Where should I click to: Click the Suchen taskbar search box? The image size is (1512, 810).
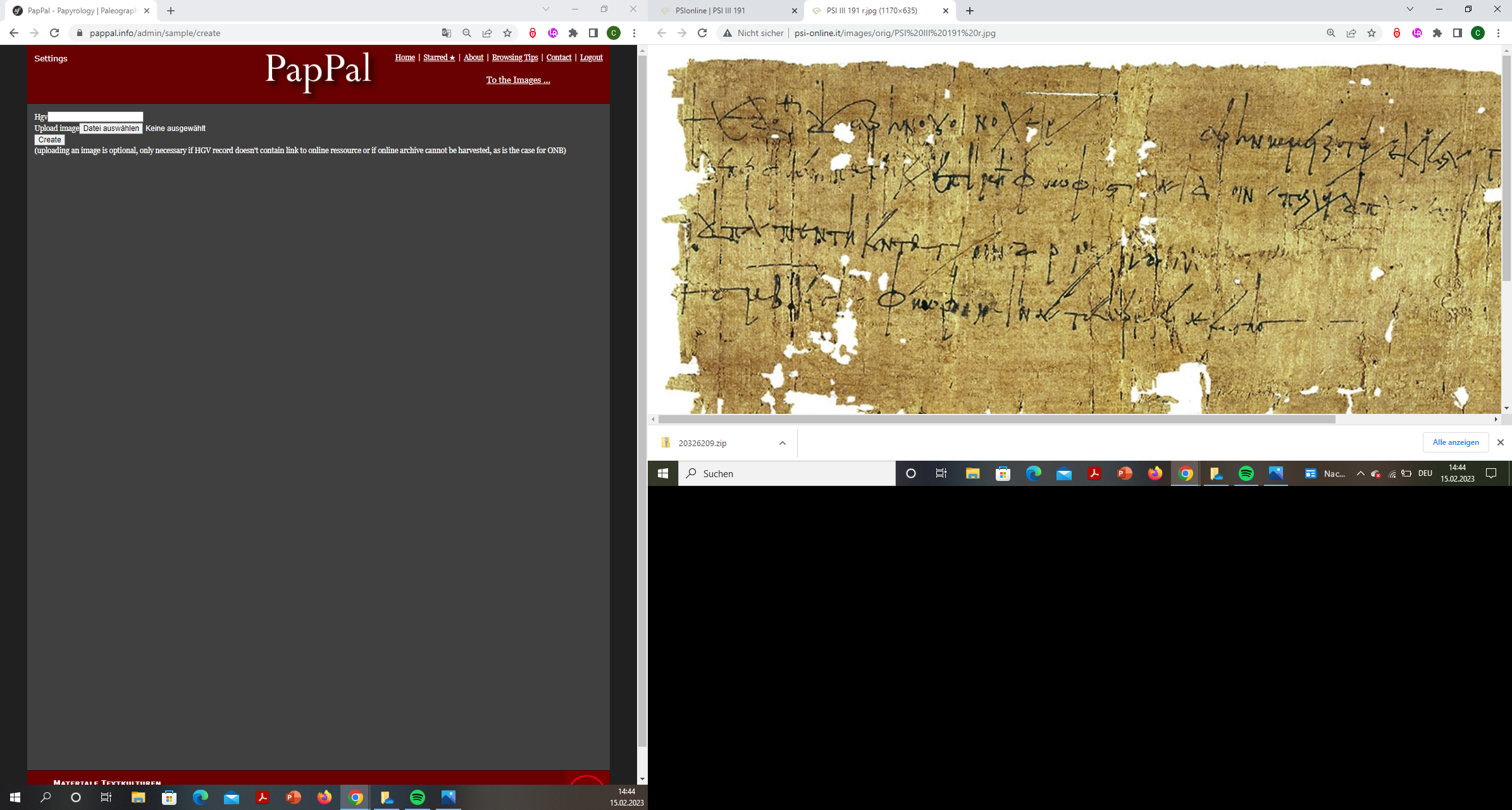(x=787, y=473)
